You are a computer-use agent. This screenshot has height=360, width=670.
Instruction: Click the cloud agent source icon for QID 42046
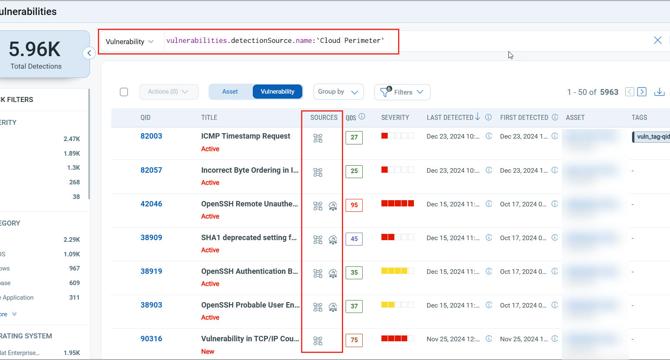pyautogui.click(x=333, y=206)
